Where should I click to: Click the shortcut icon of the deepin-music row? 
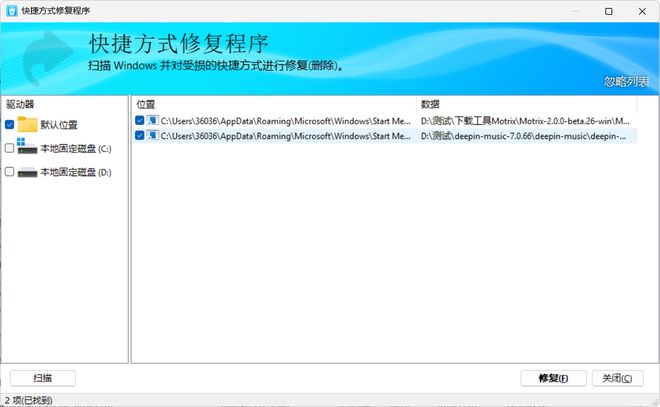point(152,136)
